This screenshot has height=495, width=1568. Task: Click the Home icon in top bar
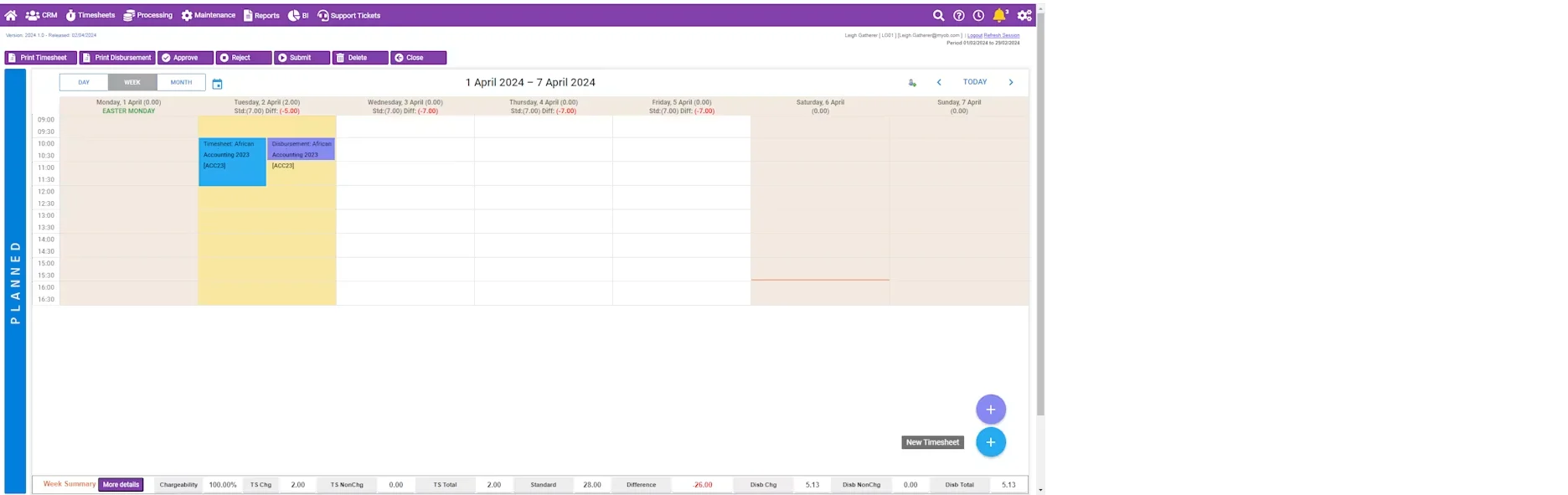pyautogui.click(x=11, y=15)
